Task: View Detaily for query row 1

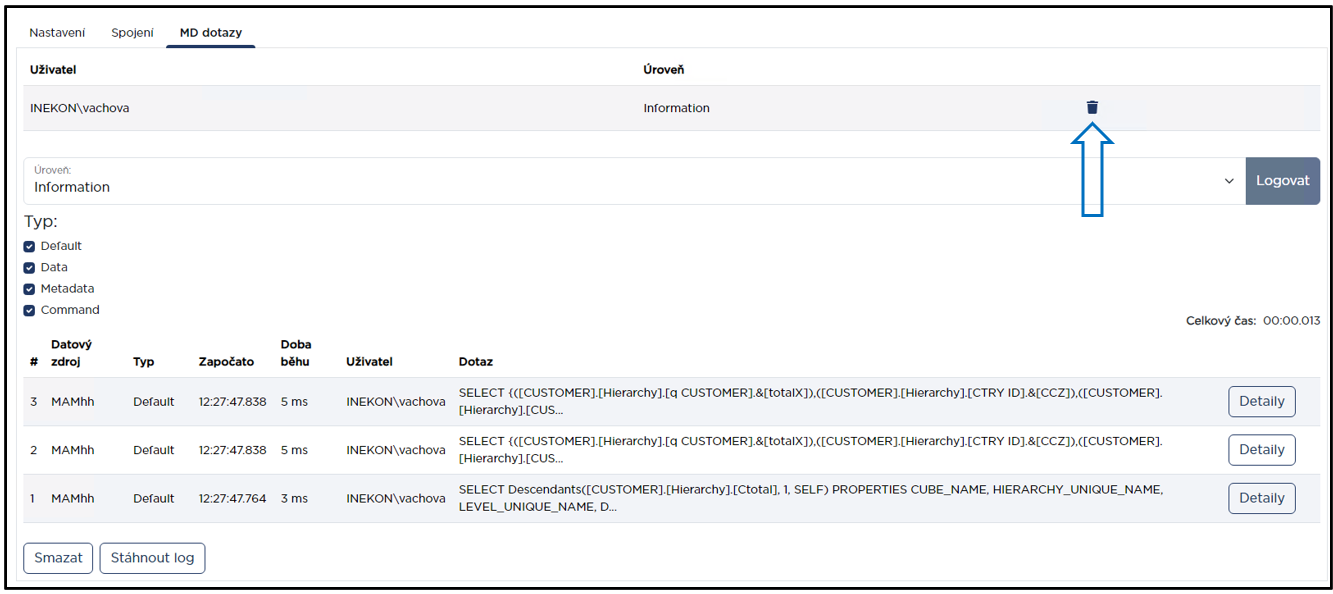Action: tap(1261, 498)
